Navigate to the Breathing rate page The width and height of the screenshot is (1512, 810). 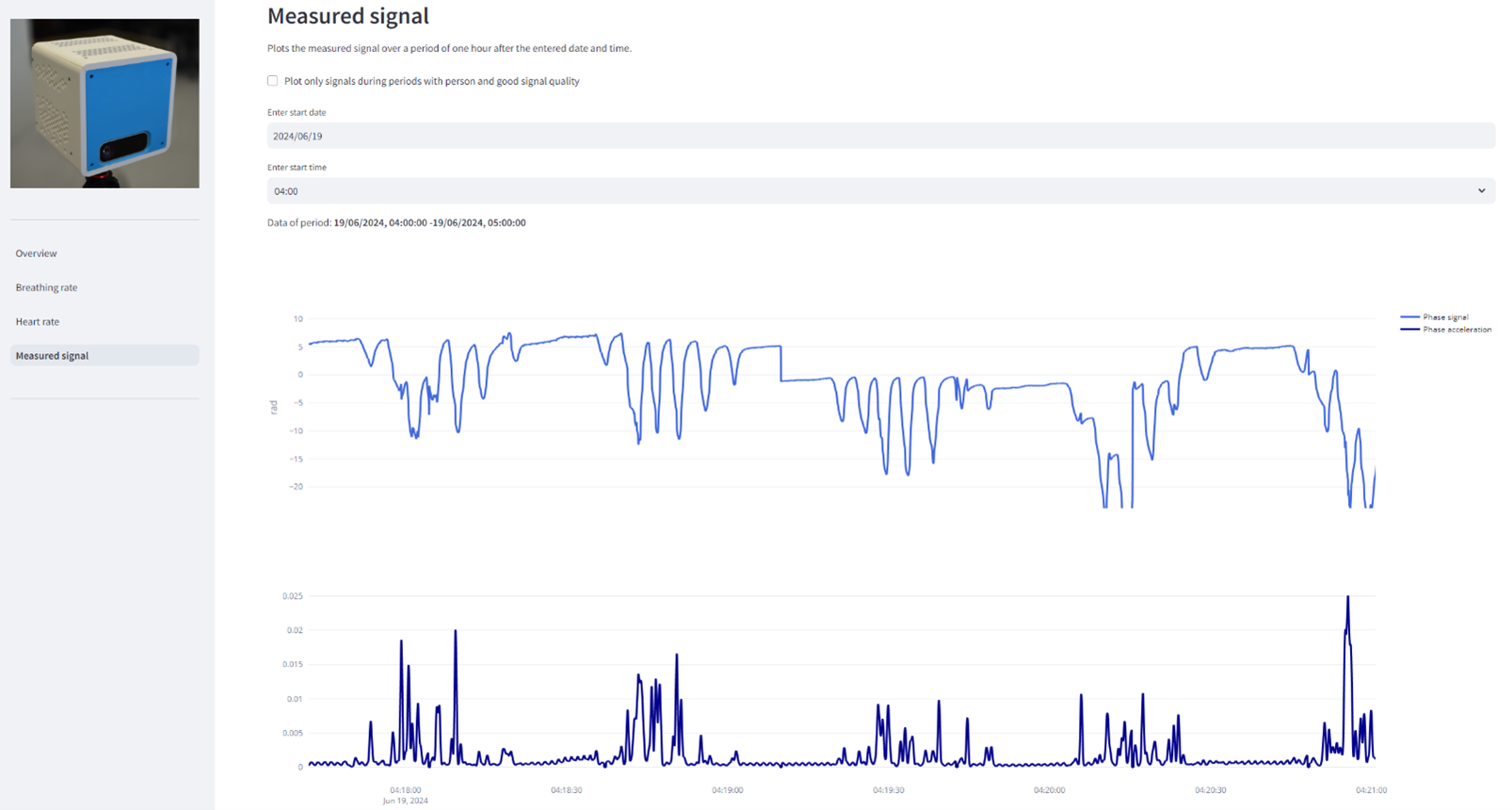tap(47, 287)
